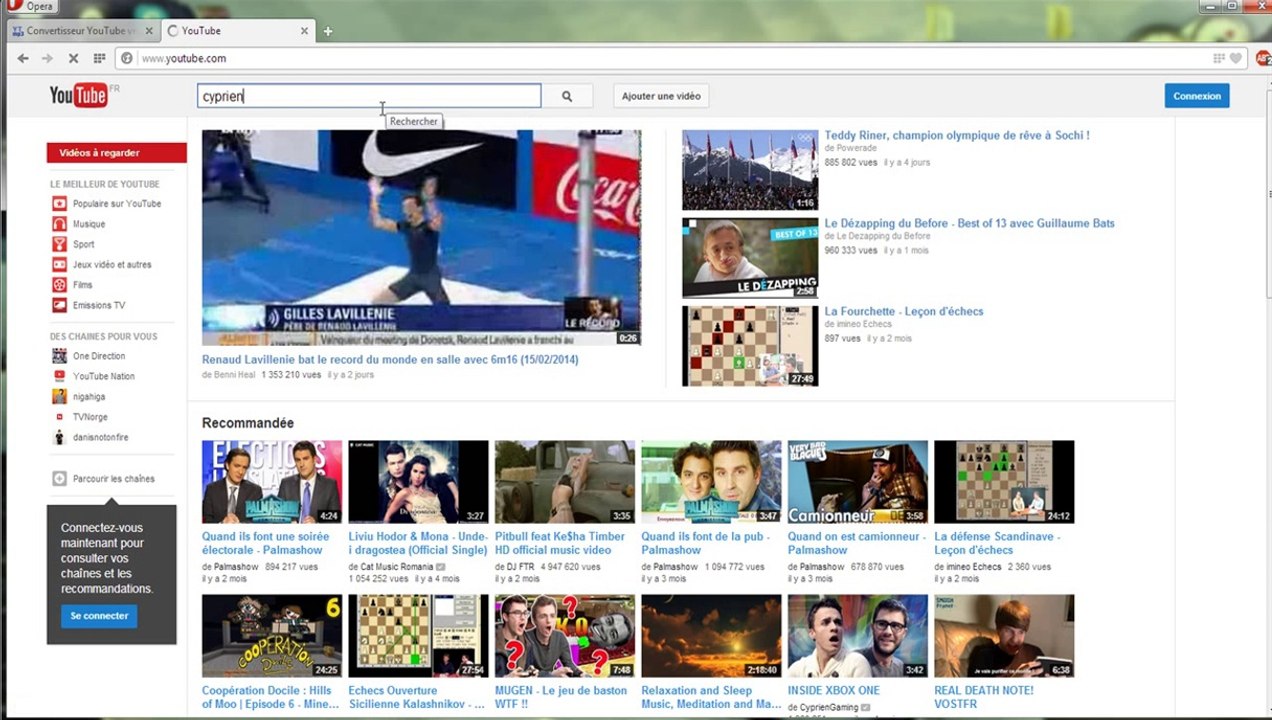The width and height of the screenshot is (1272, 720).
Task: Open the Opera menu button
Action: tap(30, 7)
